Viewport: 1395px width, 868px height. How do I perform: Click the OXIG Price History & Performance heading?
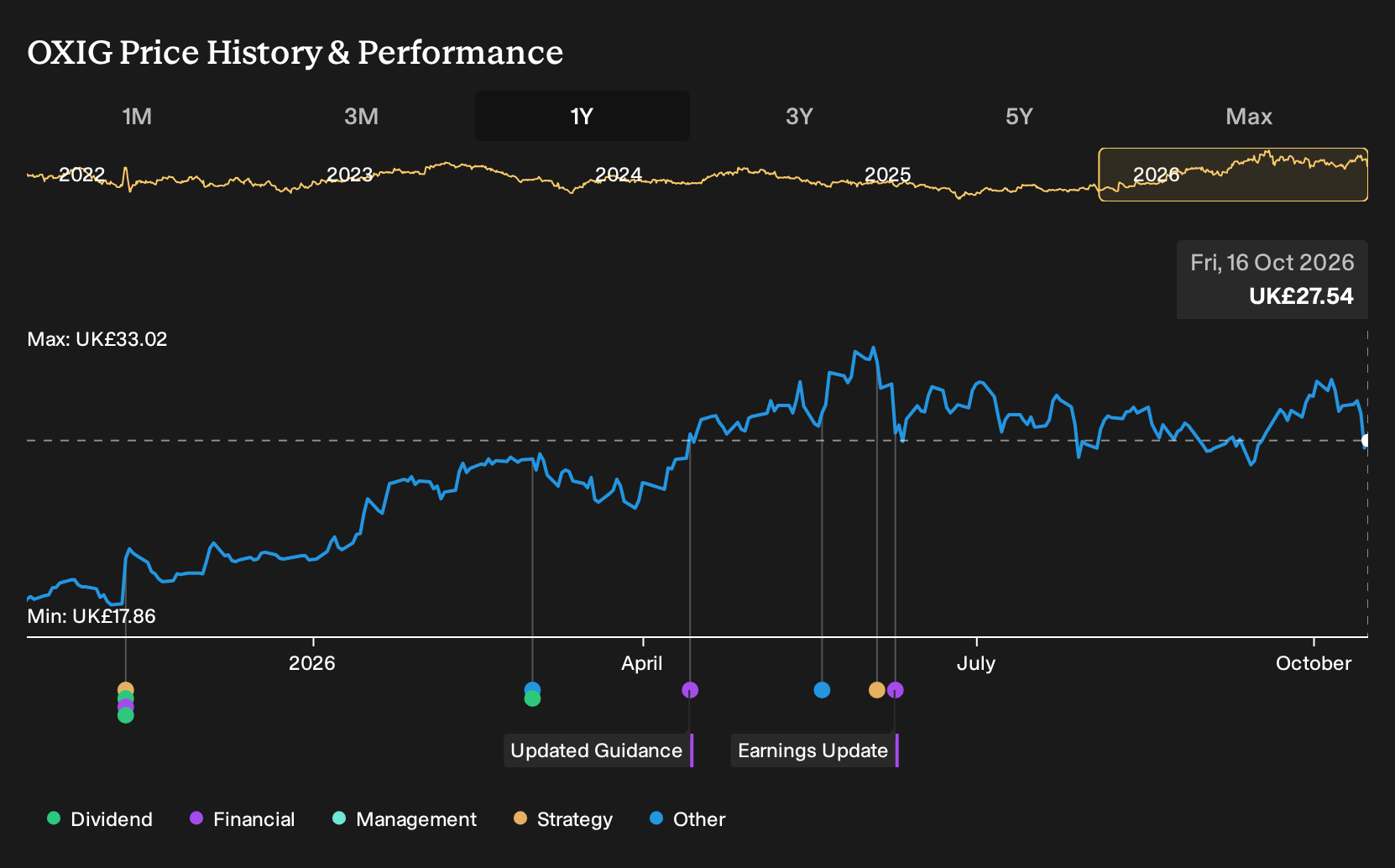pos(295,52)
